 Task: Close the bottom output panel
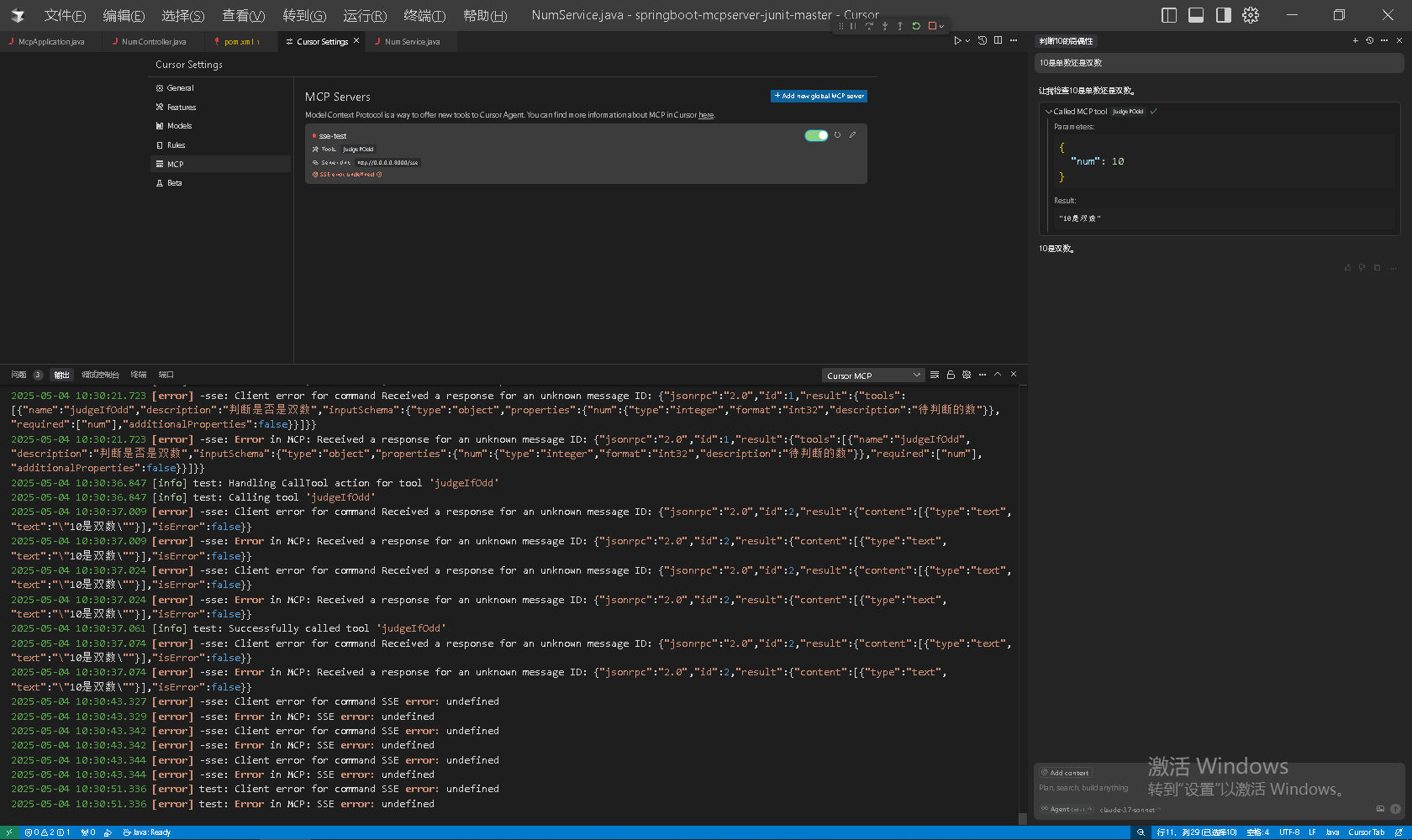coord(1014,374)
